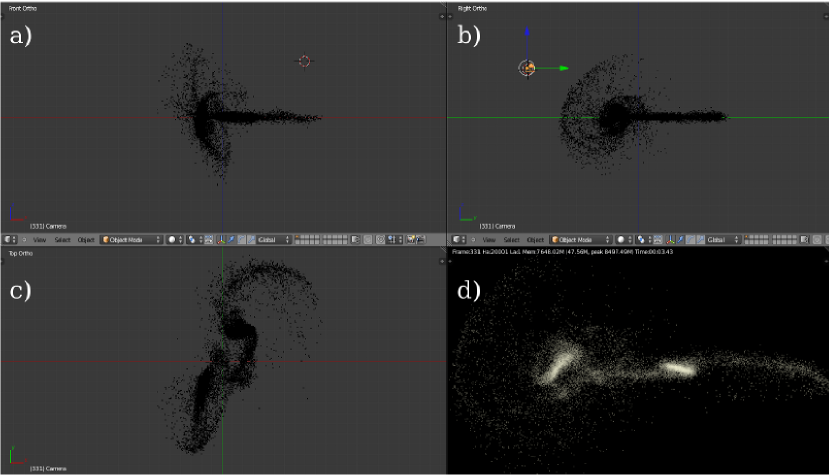Toggle 3D manipulator widget in Front view
830x475 pixels.
click(x=222, y=240)
